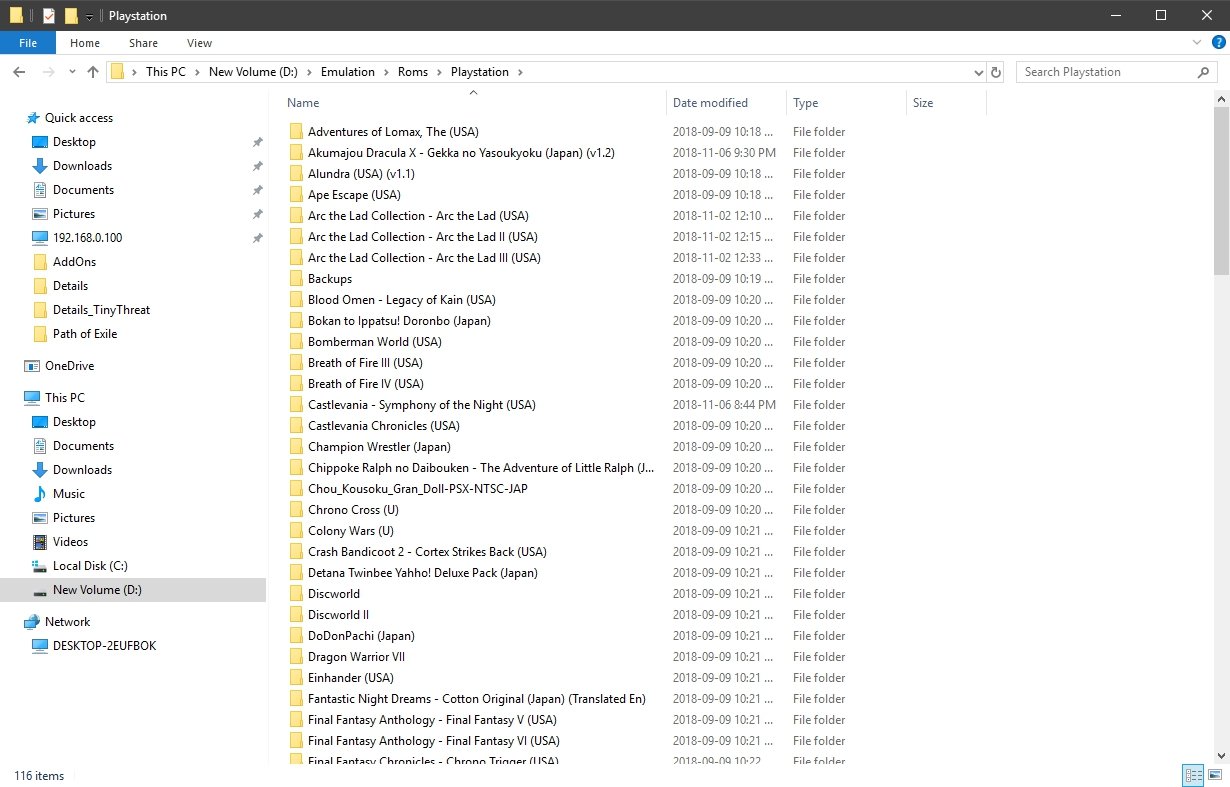
Task: Switch to Details view in status bar
Action: [x=1193, y=775]
